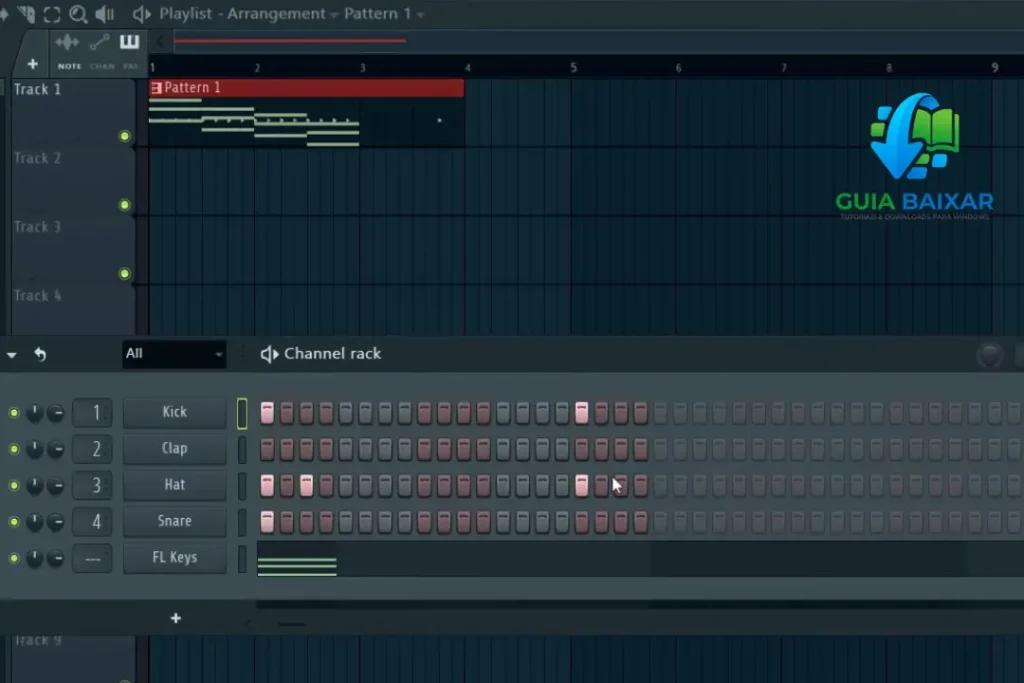Click the speaker icon before Playlist title

coord(141,14)
